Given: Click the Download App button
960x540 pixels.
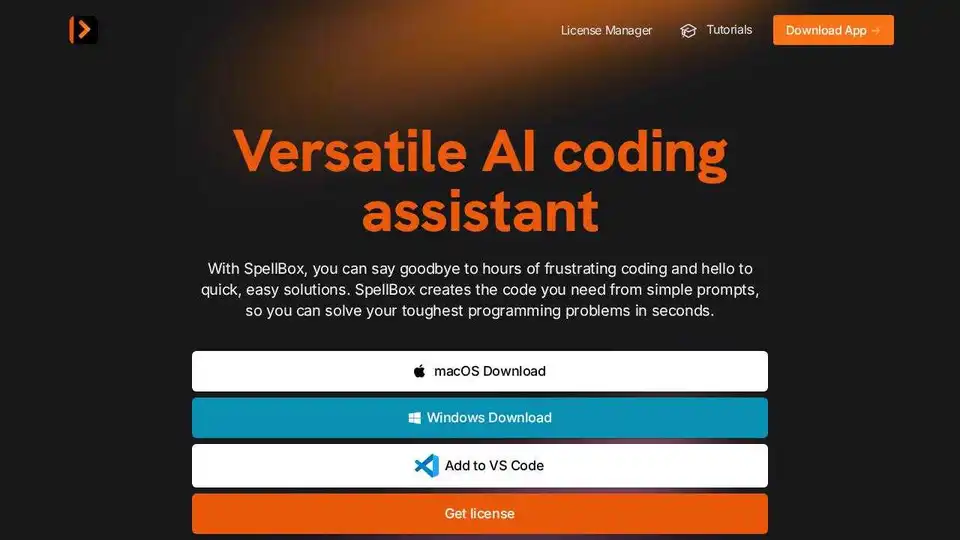Looking at the screenshot, I should point(833,30).
